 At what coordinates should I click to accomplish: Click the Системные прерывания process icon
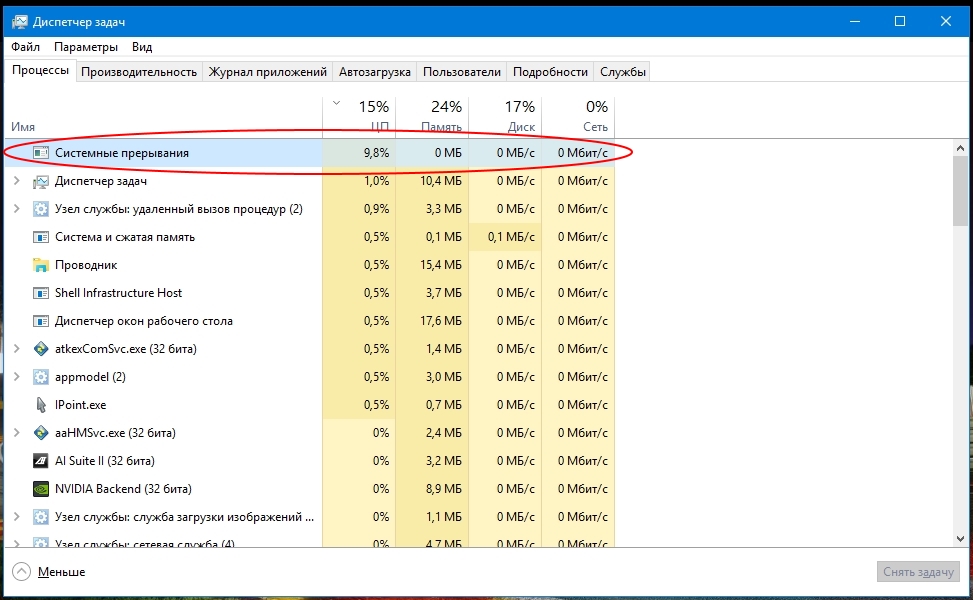point(41,153)
